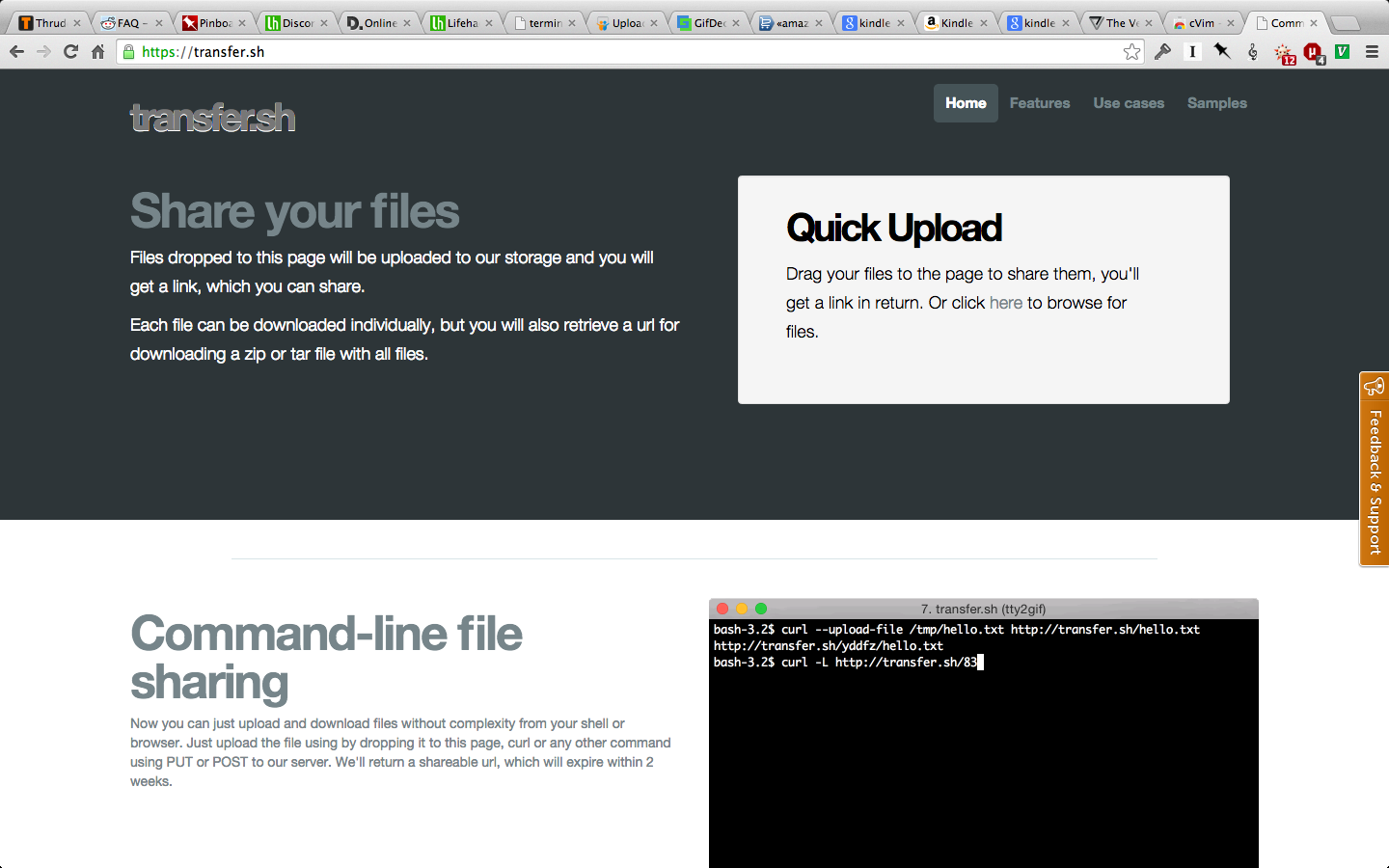Switch to the Discover Lifehacker tab

pos(295,23)
